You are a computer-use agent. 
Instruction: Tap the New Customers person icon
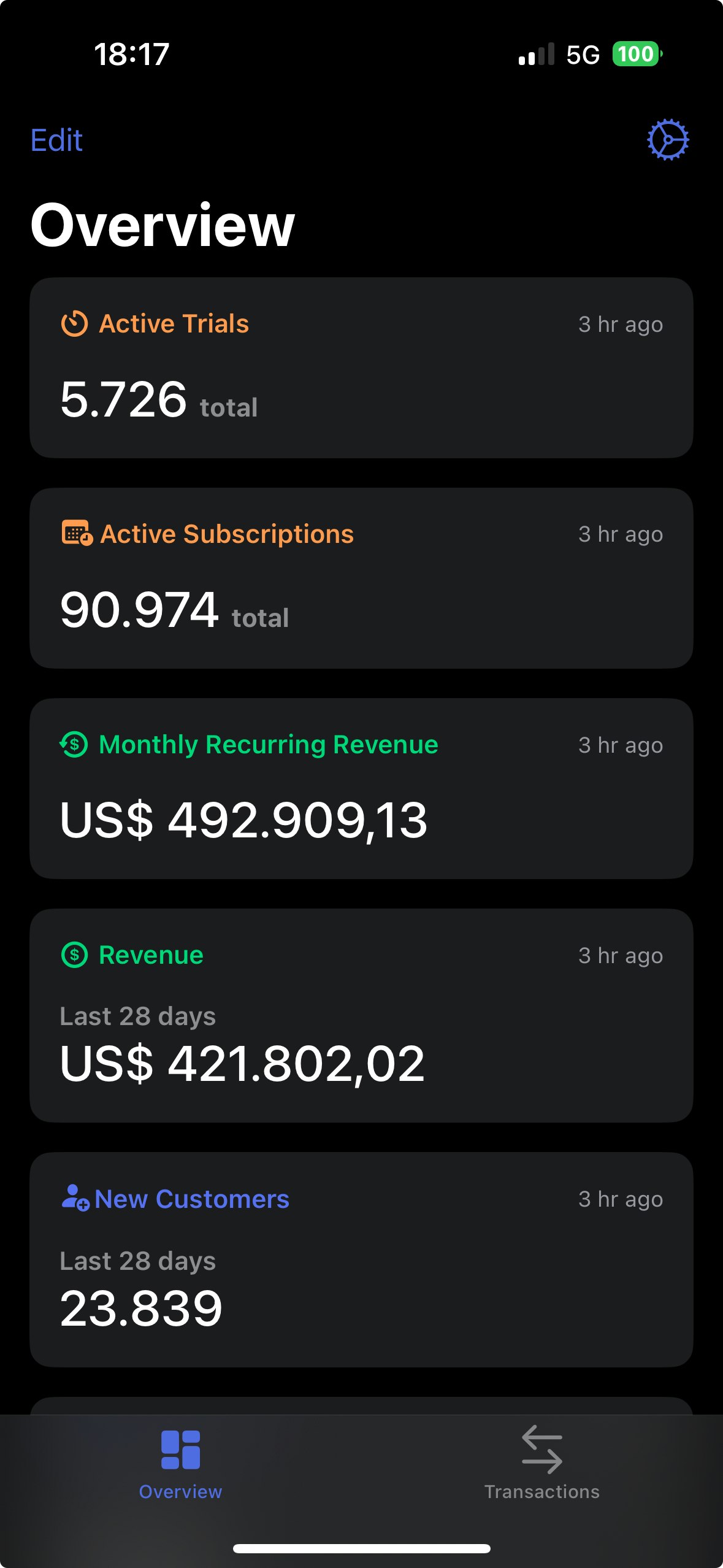(75, 1197)
